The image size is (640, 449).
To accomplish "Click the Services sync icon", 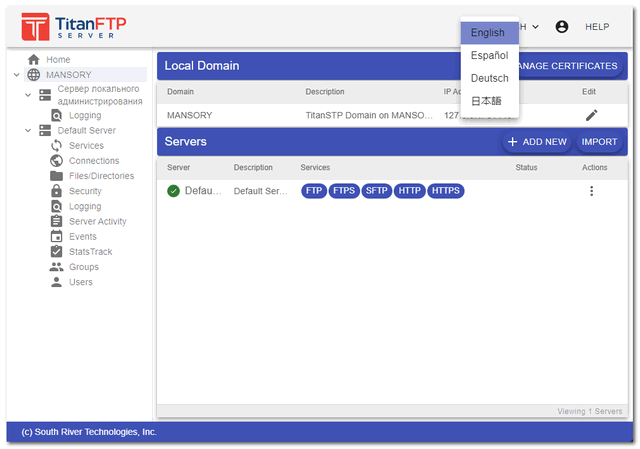I will pos(56,146).
